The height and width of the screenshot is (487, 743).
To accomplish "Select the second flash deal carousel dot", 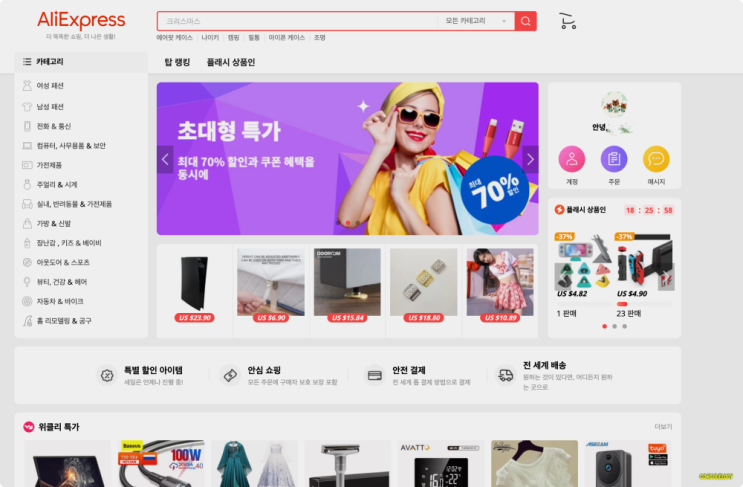I will coord(615,326).
